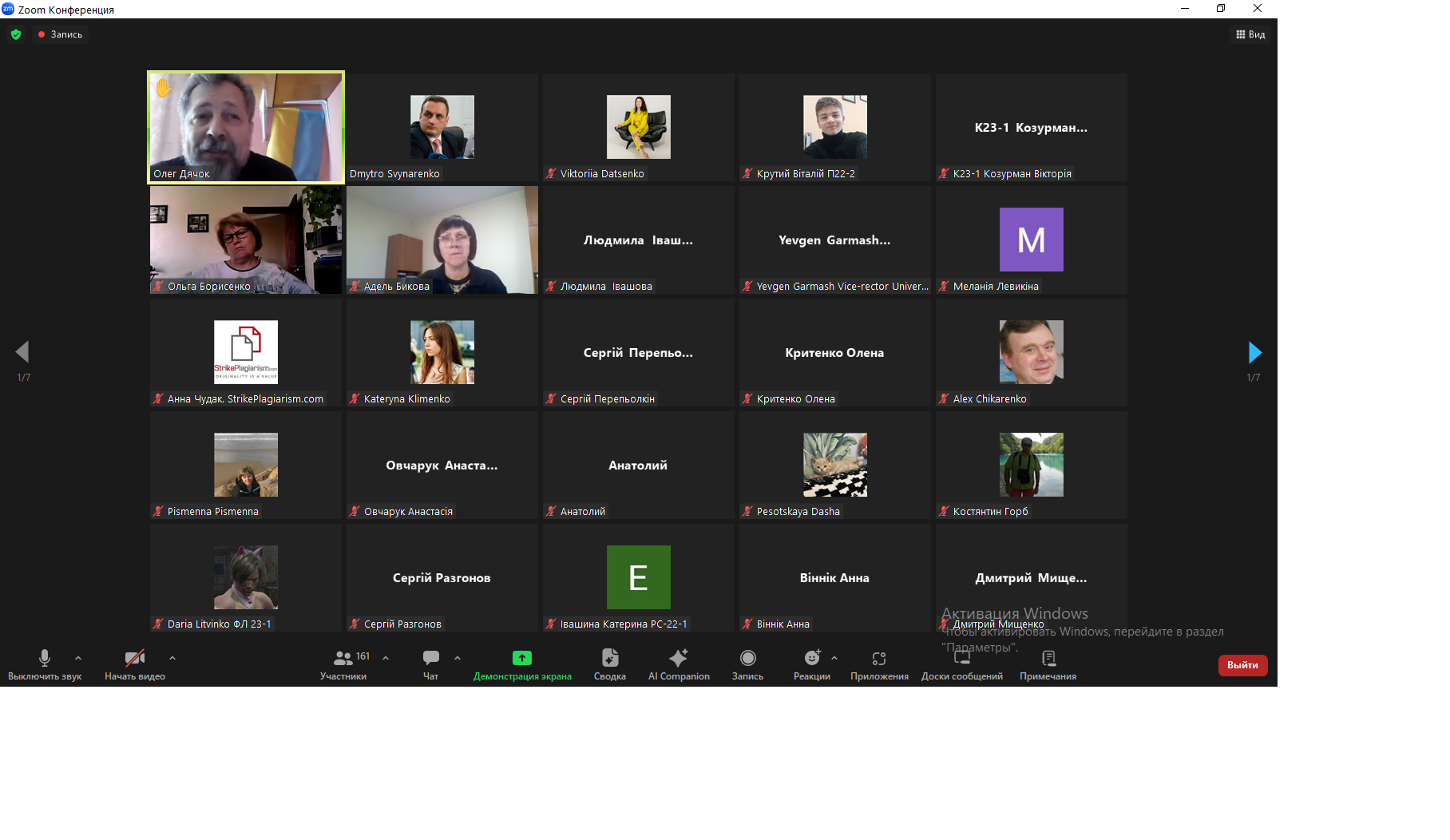Click raised hand icon on Олег Дячок
Image resolution: width=1450 pixels, height=840 pixels.
click(163, 87)
